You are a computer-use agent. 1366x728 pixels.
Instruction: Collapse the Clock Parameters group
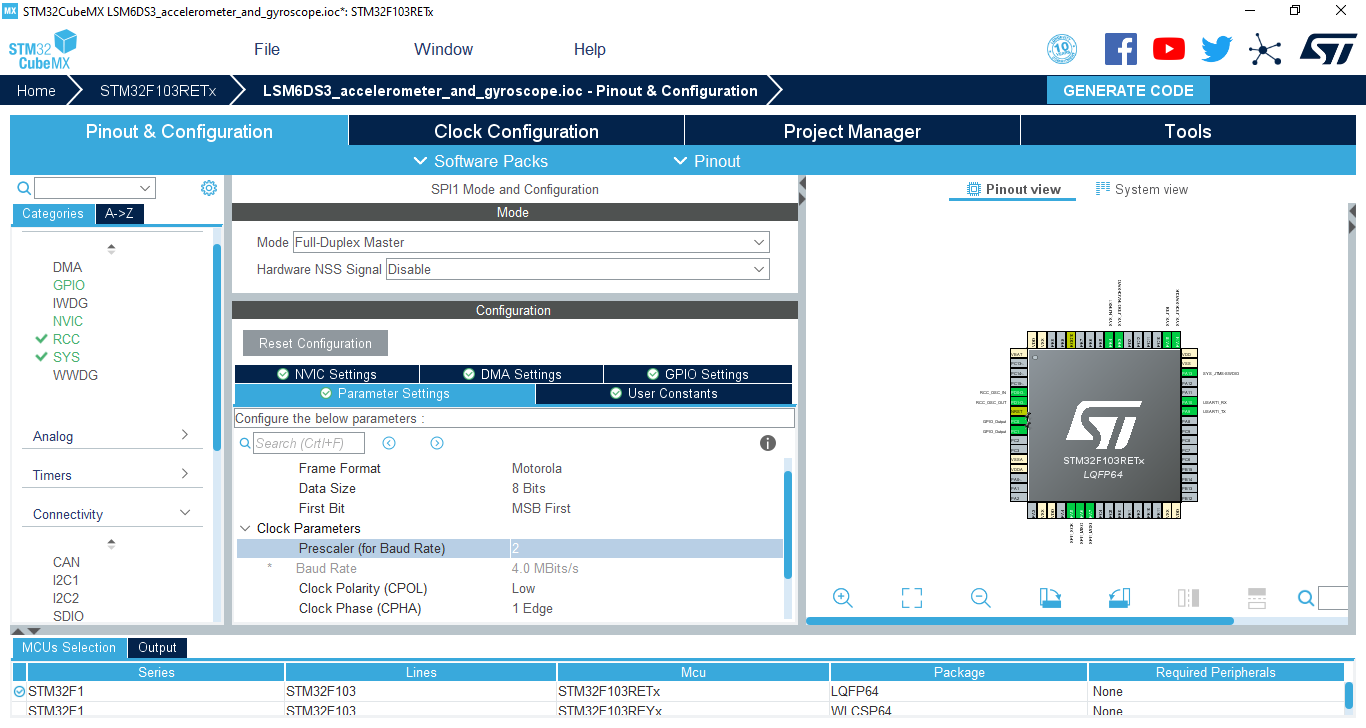(245, 528)
